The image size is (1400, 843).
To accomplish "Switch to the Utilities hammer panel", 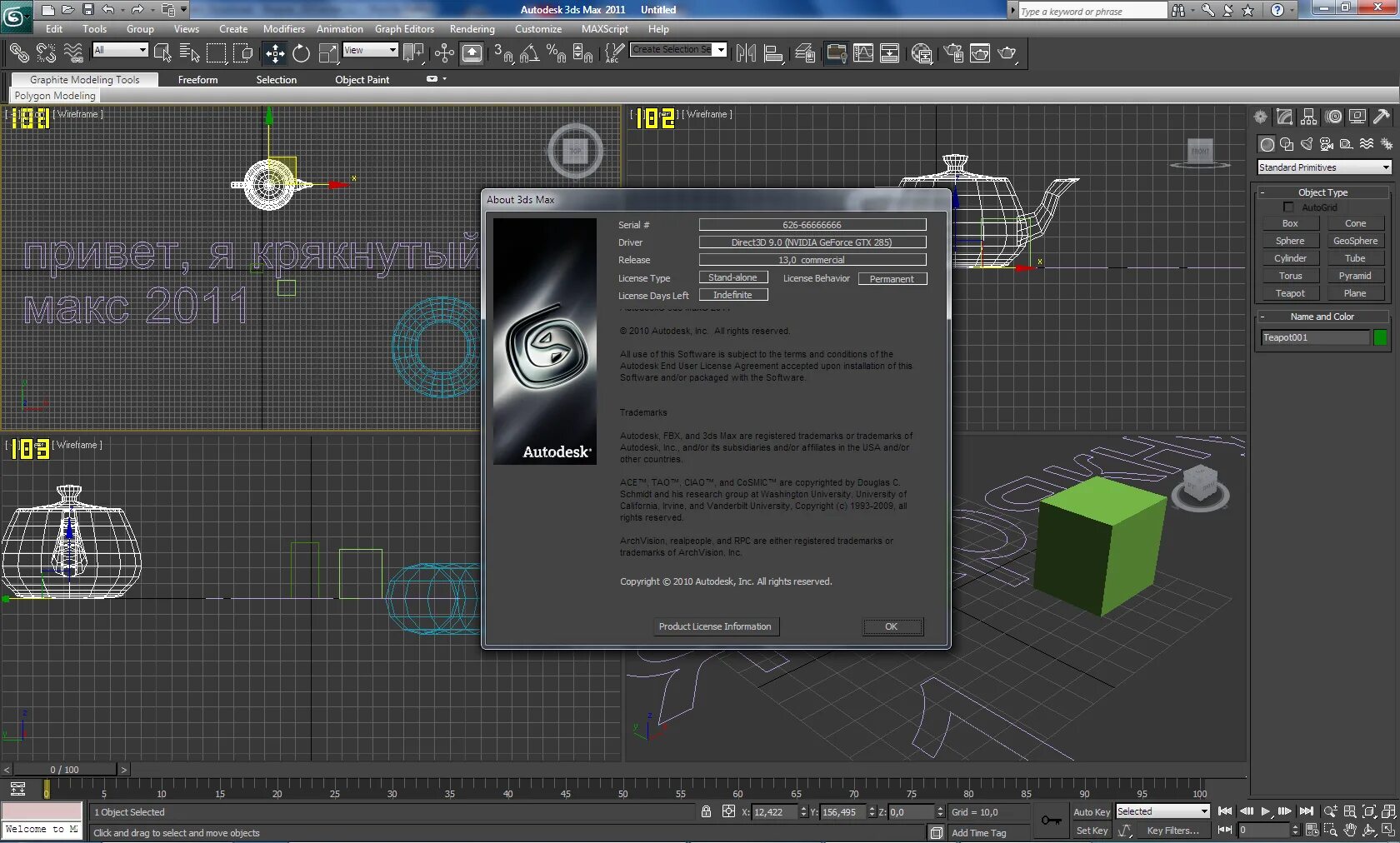I will [1382, 117].
